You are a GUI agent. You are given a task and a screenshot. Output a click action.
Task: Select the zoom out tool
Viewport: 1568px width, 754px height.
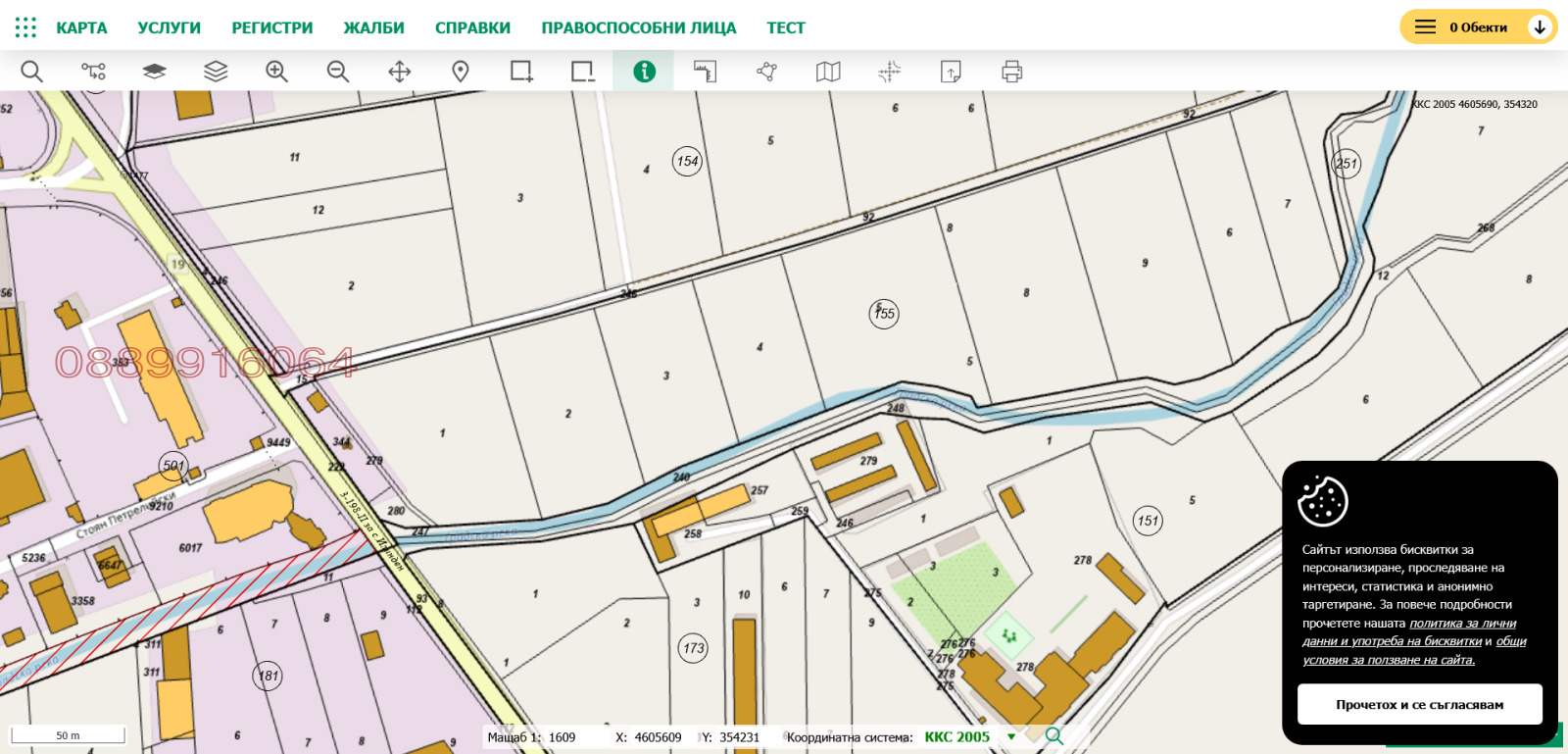[x=338, y=72]
